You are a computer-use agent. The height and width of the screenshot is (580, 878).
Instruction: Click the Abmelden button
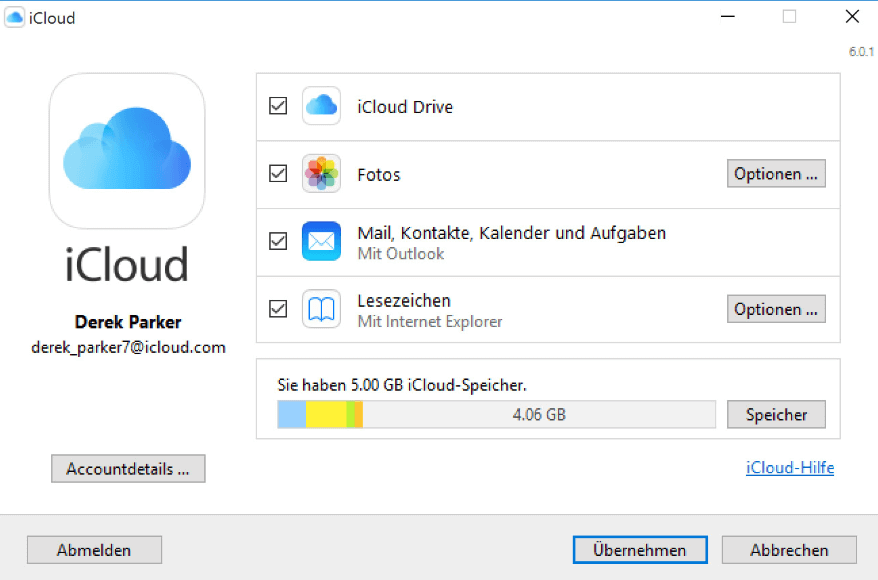(94, 550)
